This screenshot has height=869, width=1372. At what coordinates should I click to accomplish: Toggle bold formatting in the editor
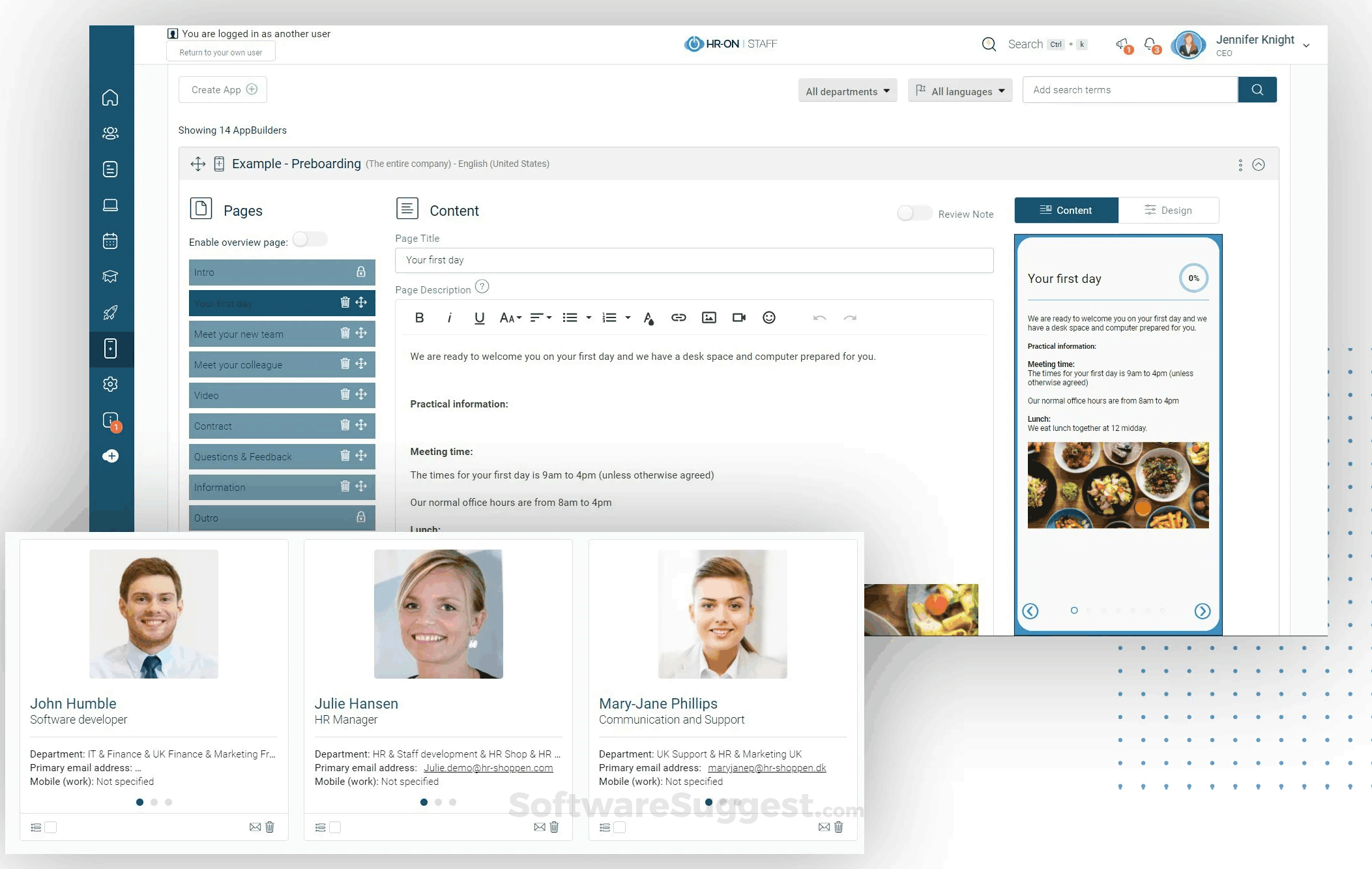[419, 317]
